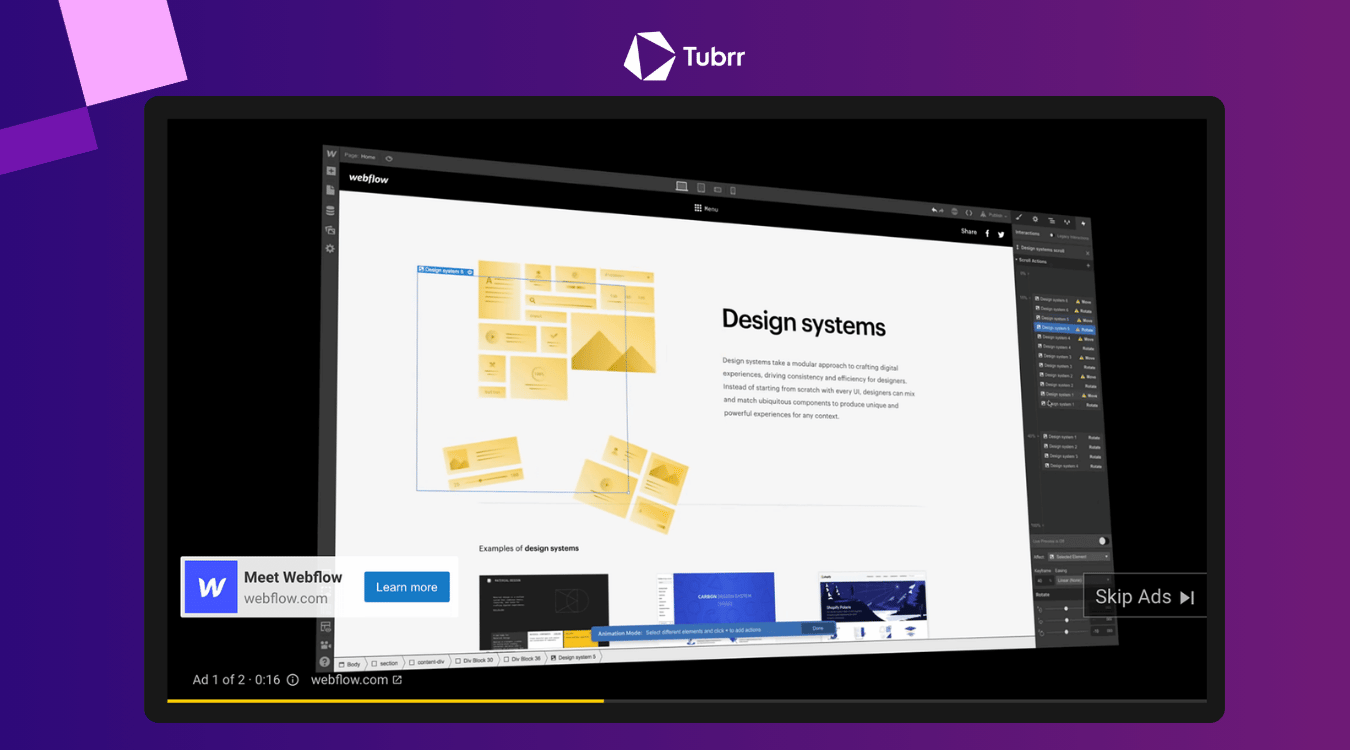
Task: Click the Facebook share icon
Action: click(987, 233)
